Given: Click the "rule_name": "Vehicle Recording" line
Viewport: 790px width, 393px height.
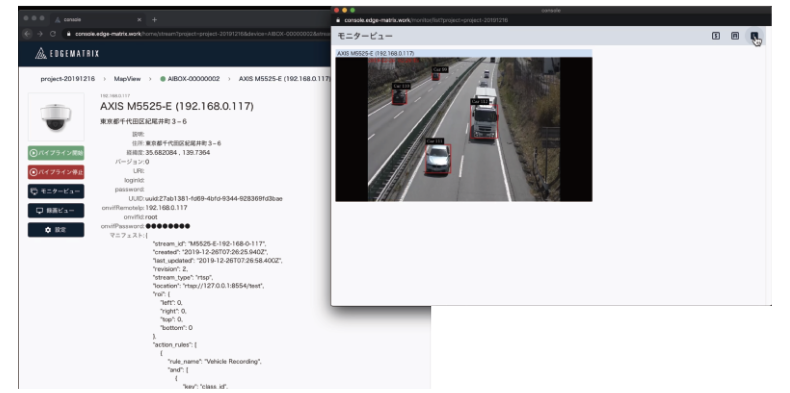Looking at the screenshot, I should 215,362.
